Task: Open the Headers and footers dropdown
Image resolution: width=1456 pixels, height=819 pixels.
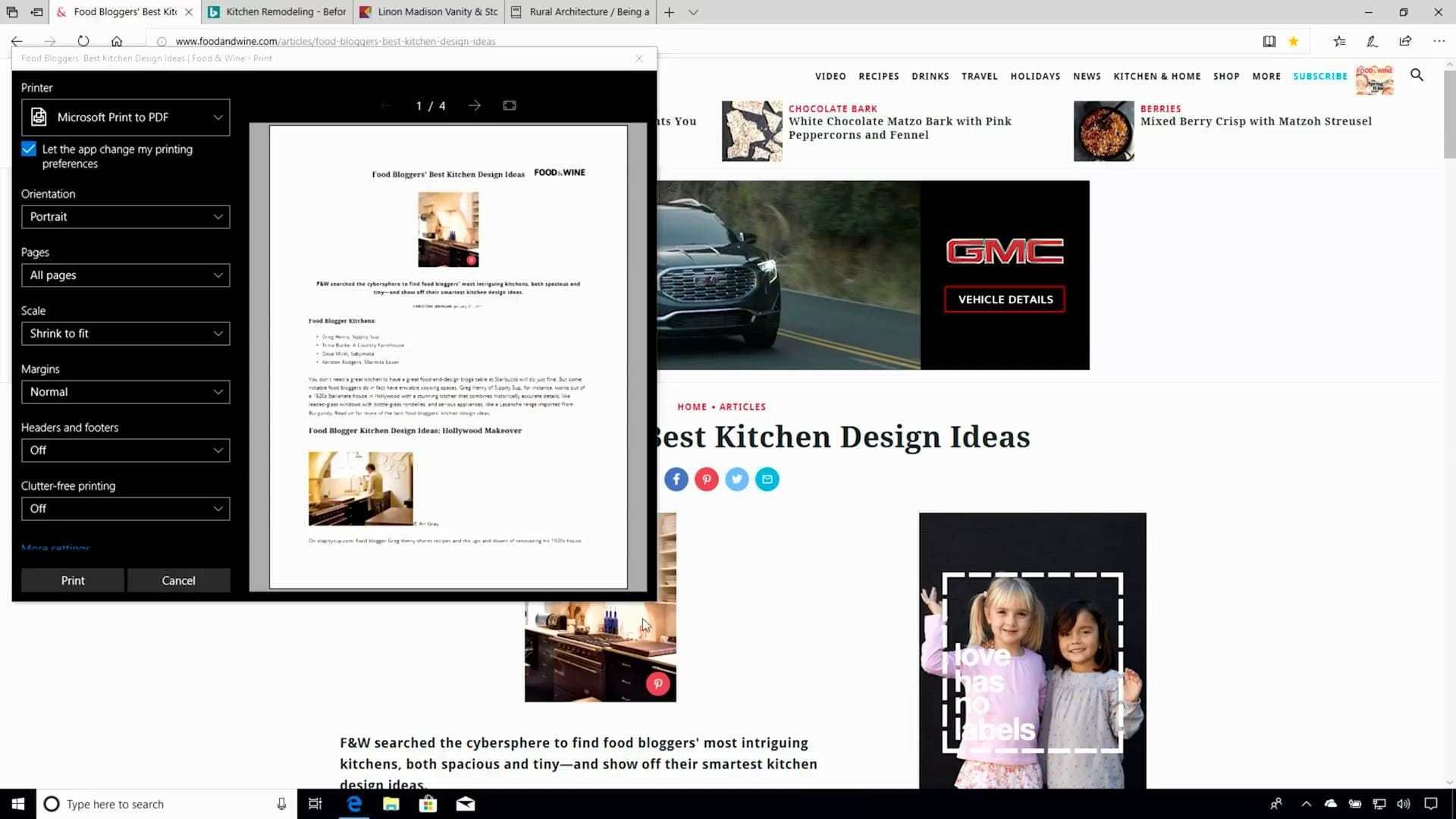Action: 126,450
